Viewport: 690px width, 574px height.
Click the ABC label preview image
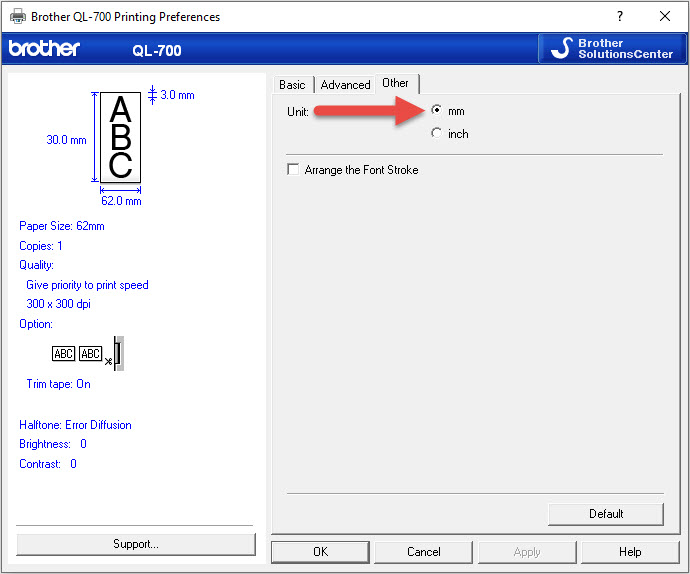click(x=120, y=137)
